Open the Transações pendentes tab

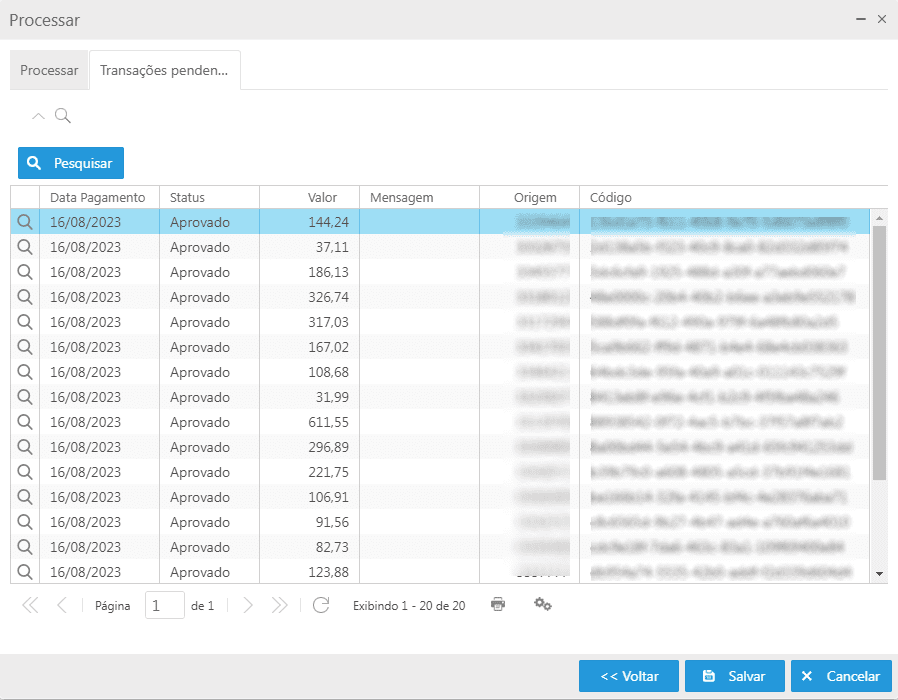click(x=164, y=70)
